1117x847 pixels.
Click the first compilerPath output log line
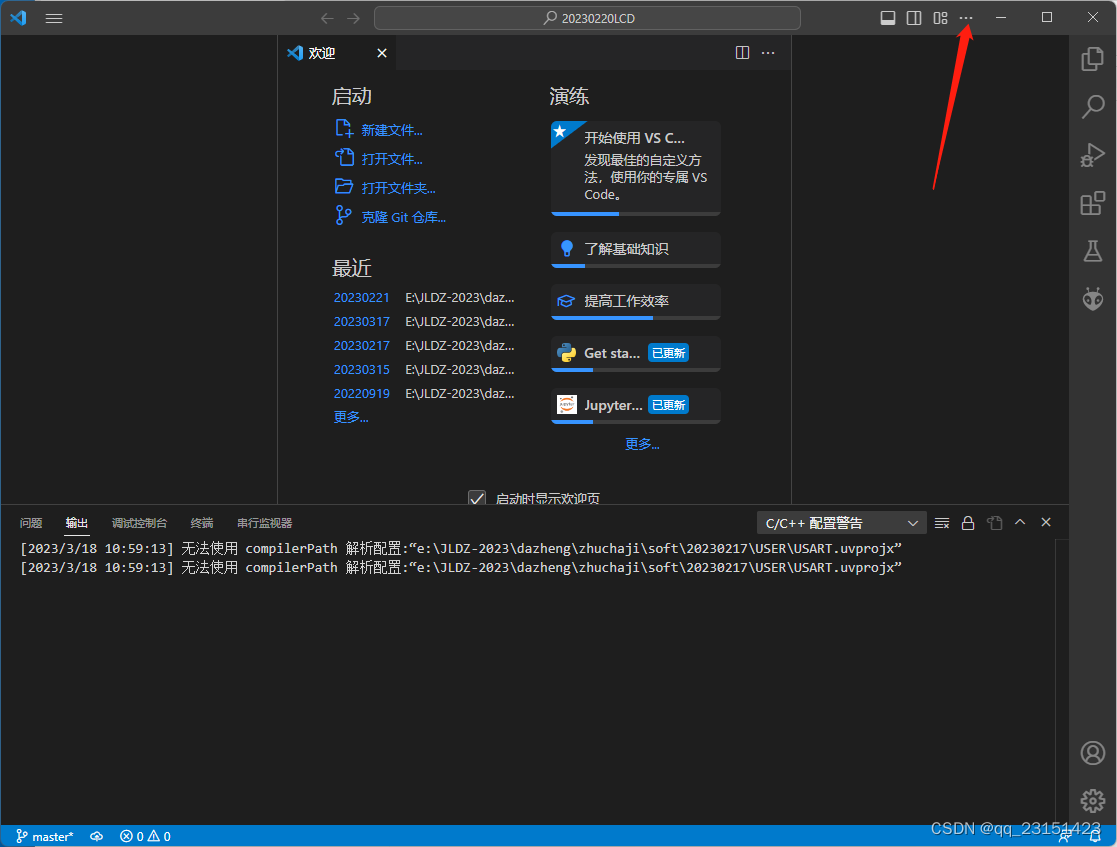[x=461, y=549]
